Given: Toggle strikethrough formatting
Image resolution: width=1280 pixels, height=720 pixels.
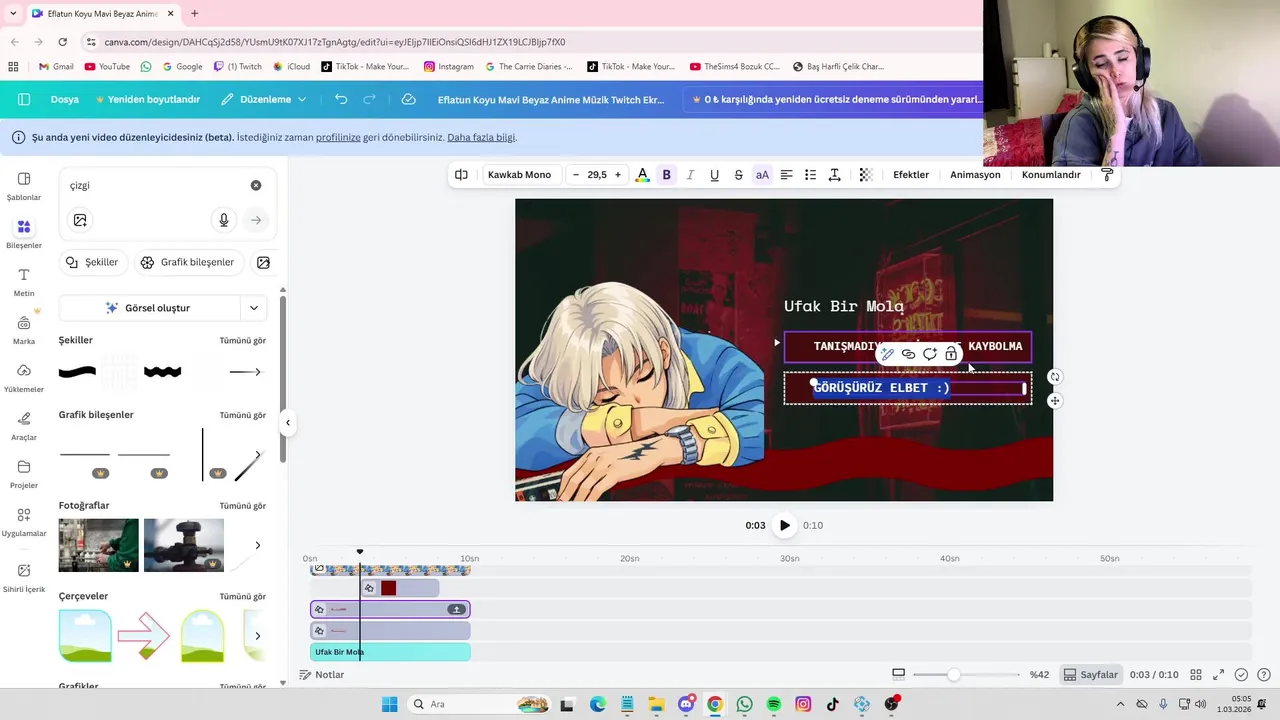Looking at the screenshot, I should [x=738, y=175].
